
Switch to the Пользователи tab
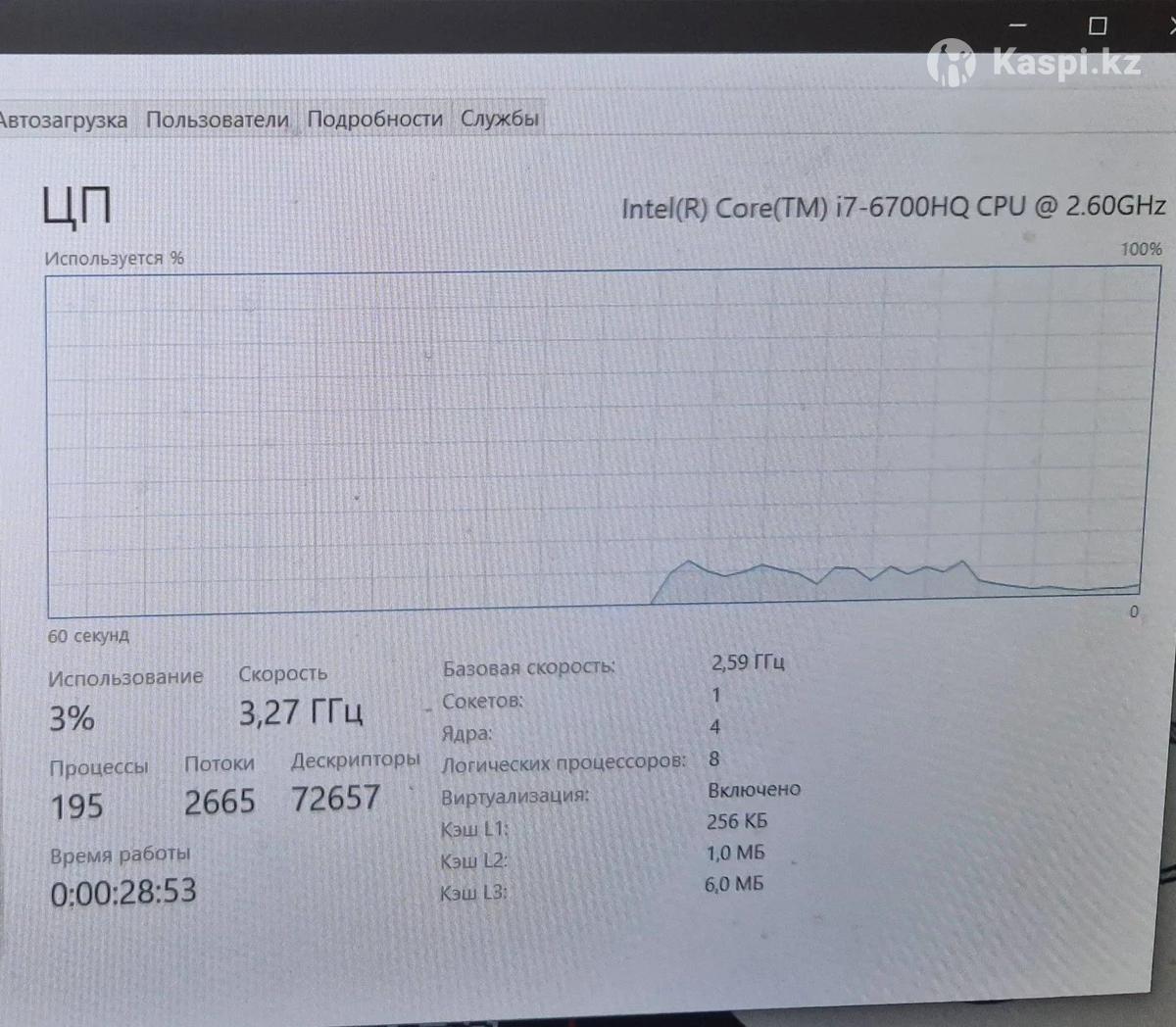point(218,120)
